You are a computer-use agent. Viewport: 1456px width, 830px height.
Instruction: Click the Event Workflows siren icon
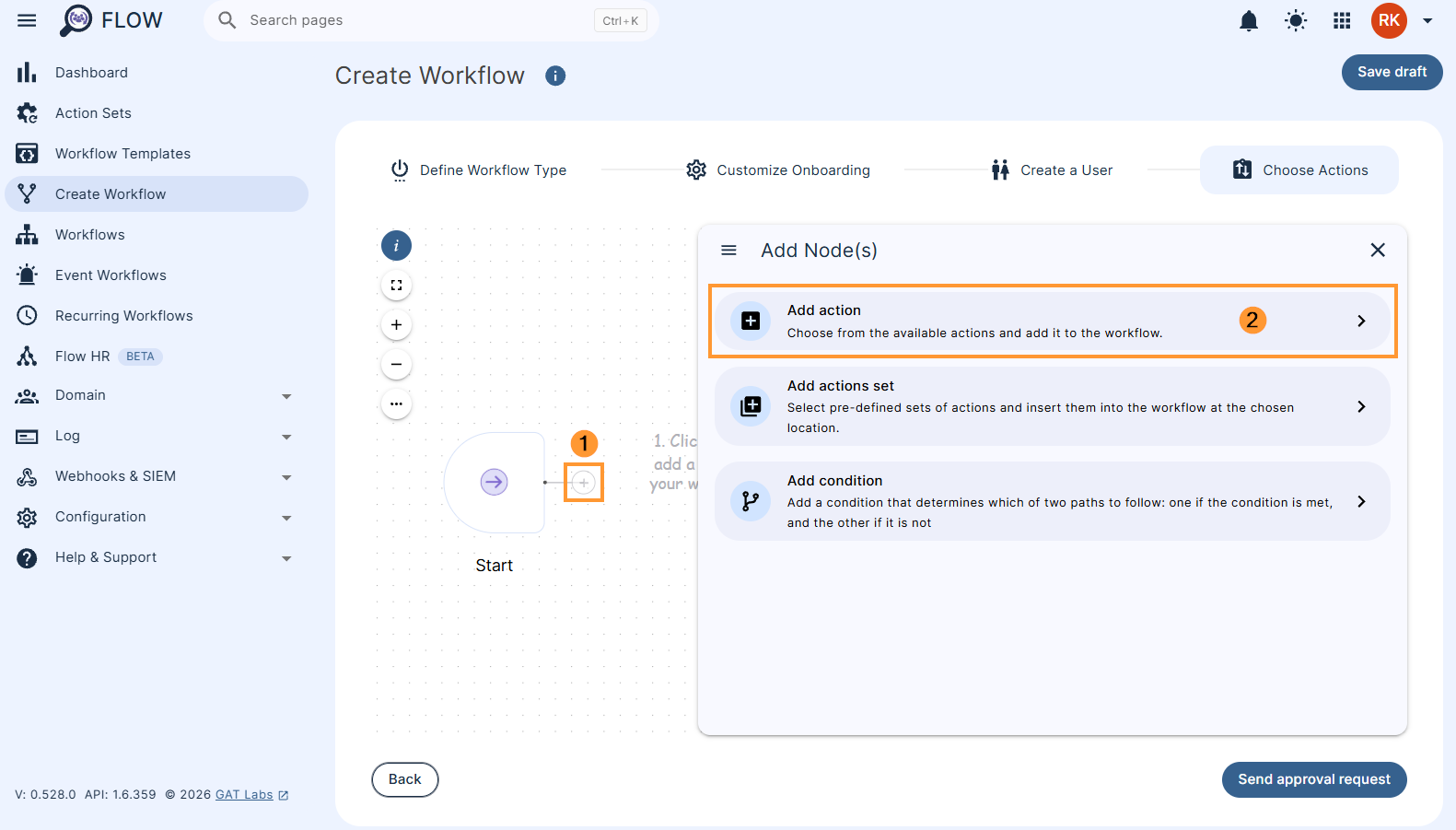[x=27, y=275]
